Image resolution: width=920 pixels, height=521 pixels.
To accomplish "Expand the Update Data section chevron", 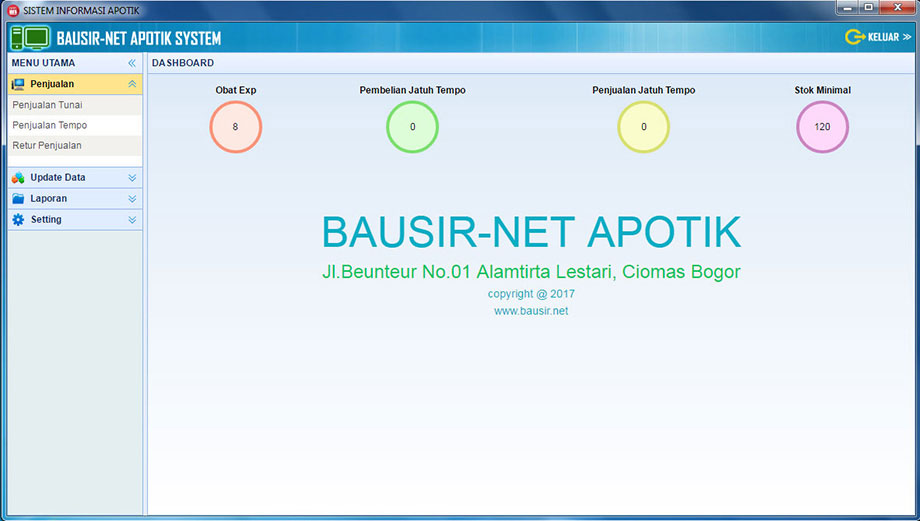I will coord(132,178).
